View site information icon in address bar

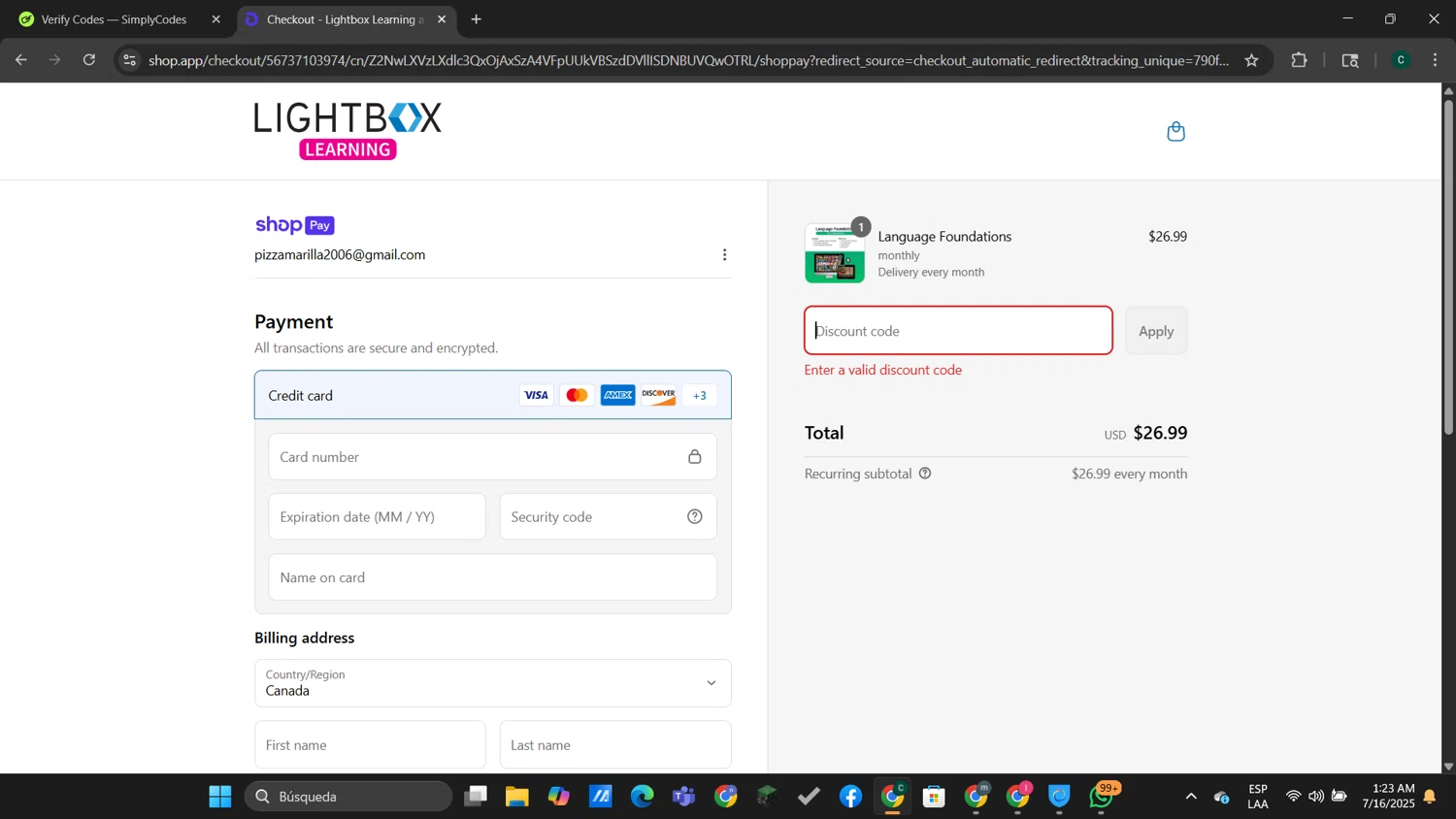coord(129,60)
